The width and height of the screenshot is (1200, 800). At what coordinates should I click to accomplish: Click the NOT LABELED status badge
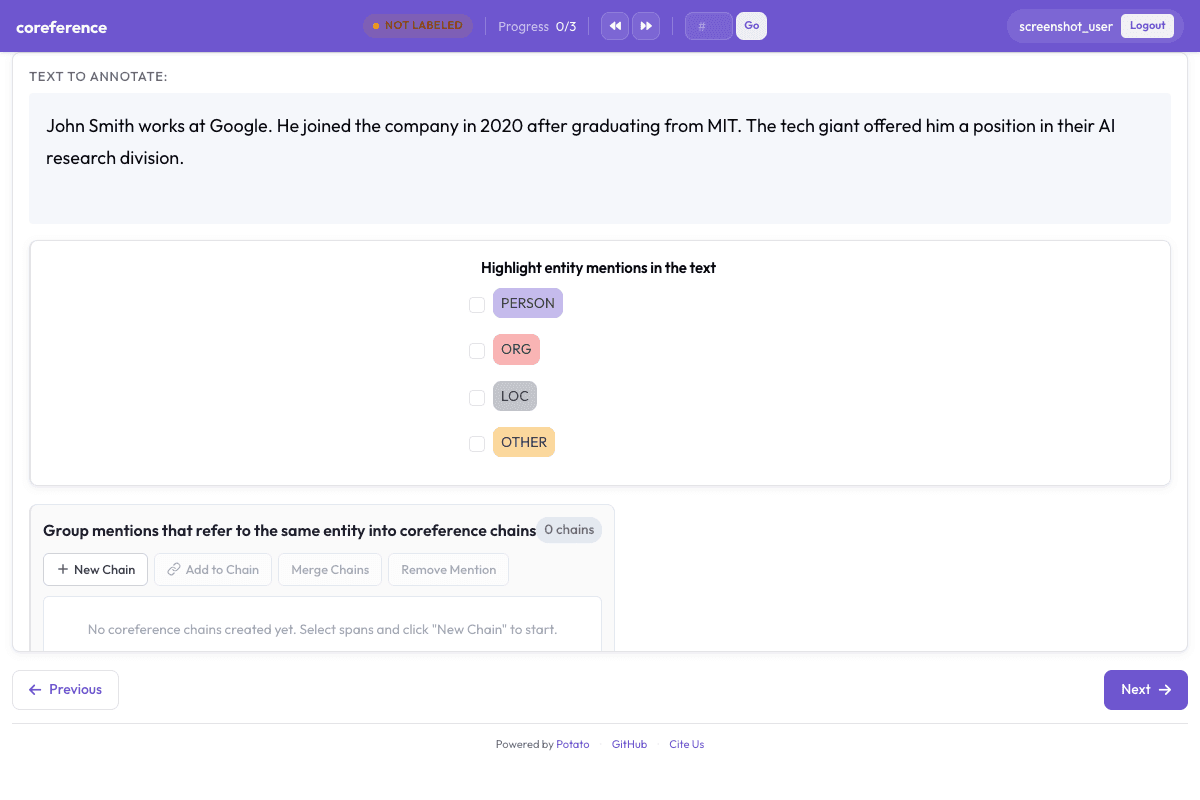[418, 26]
